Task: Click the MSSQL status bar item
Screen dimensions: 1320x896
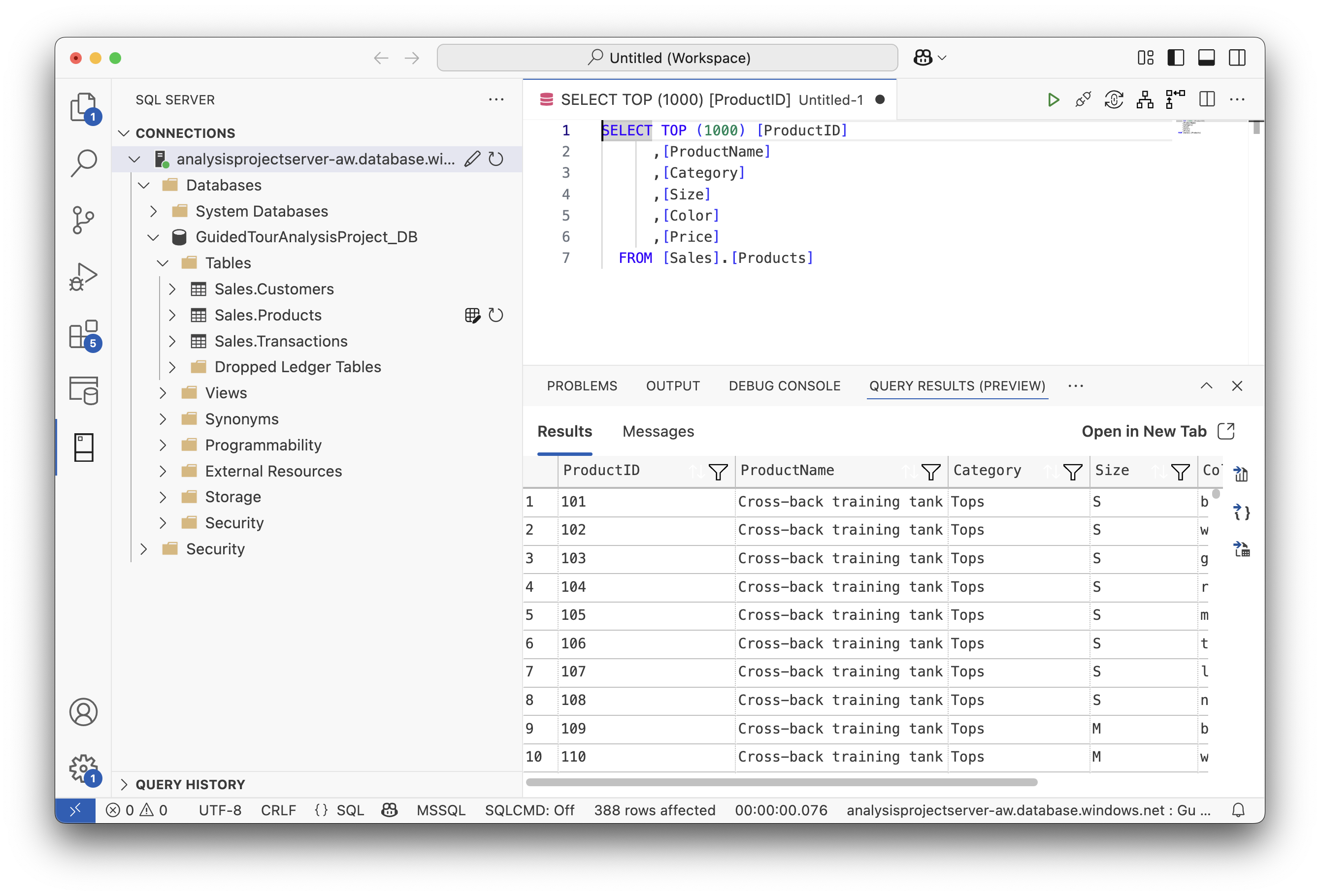Action: pyautogui.click(x=441, y=810)
